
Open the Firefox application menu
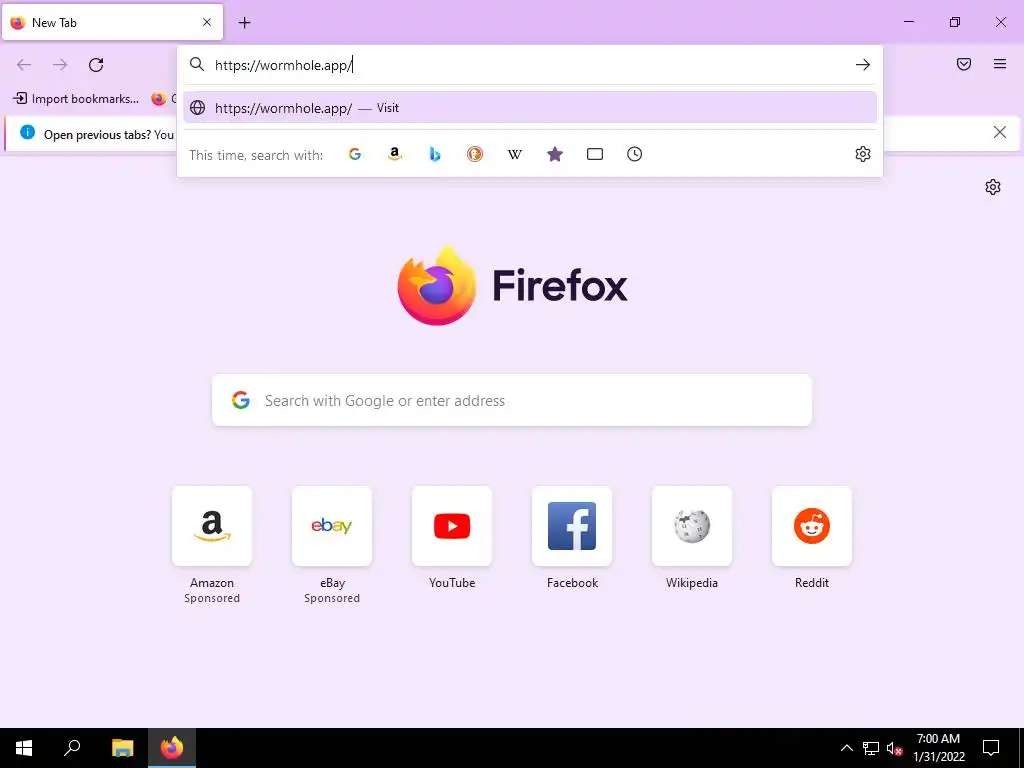click(x=1000, y=64)
